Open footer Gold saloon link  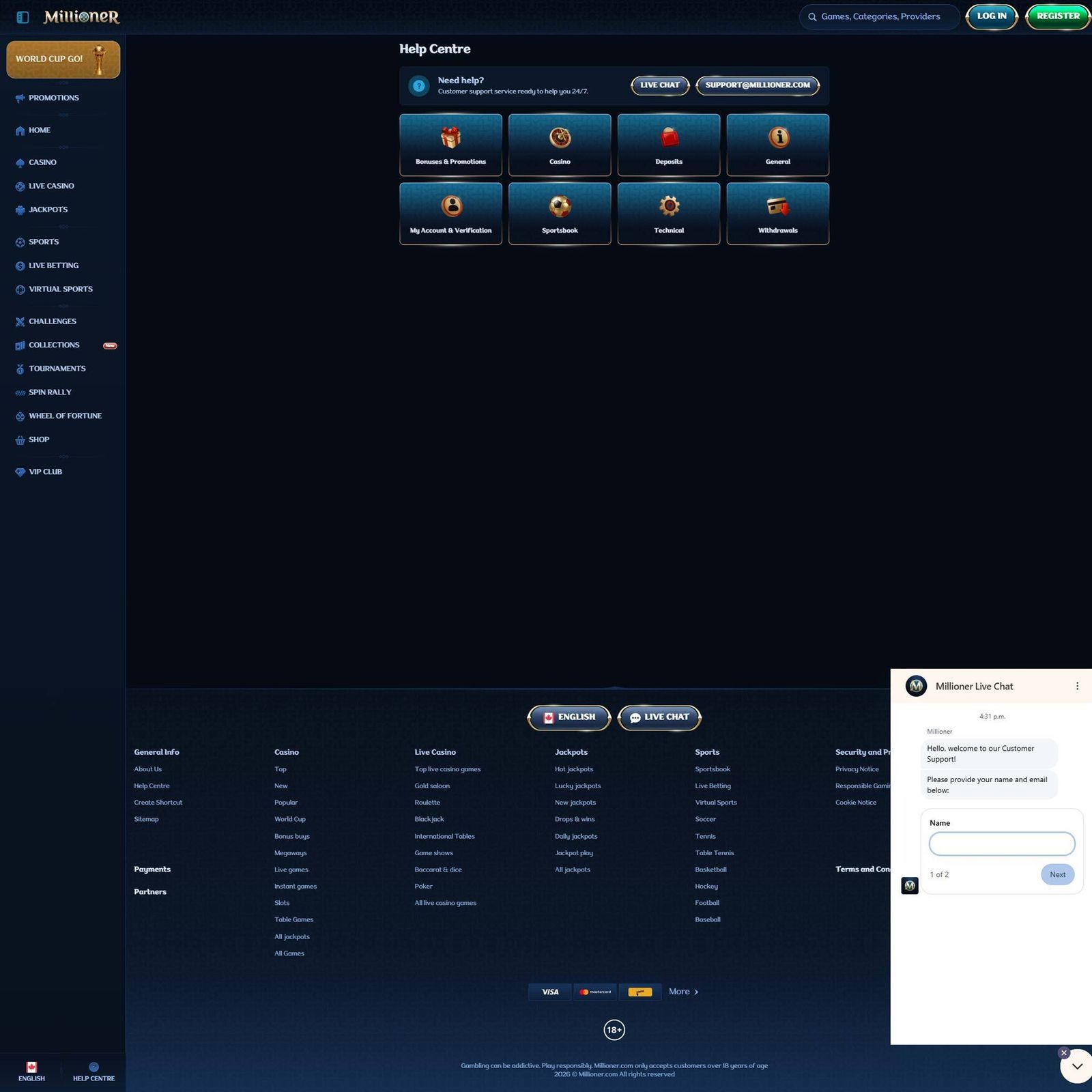coord(432,786)
